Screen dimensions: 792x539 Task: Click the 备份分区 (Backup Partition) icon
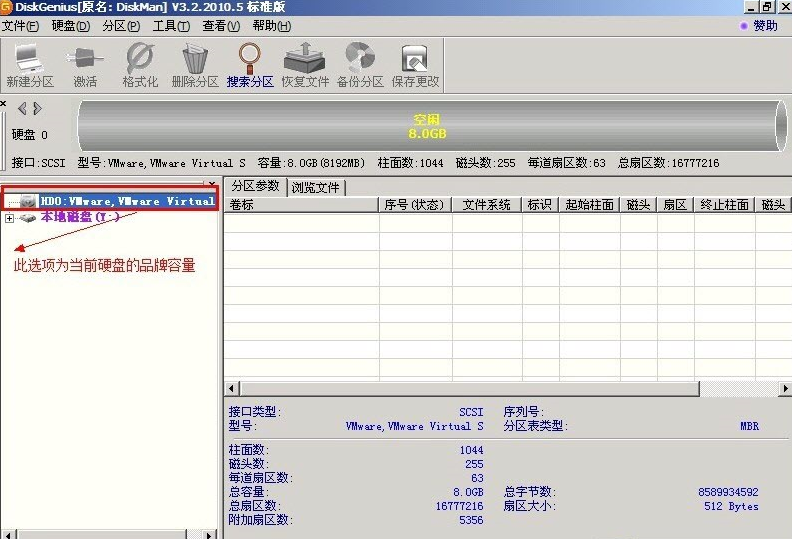(360, 65)
